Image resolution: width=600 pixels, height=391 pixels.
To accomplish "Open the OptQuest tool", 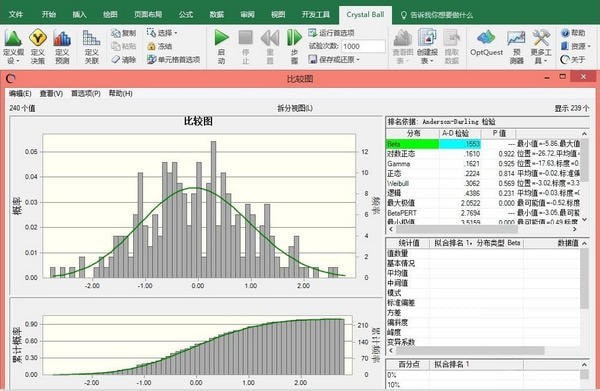I will [486, 44].
